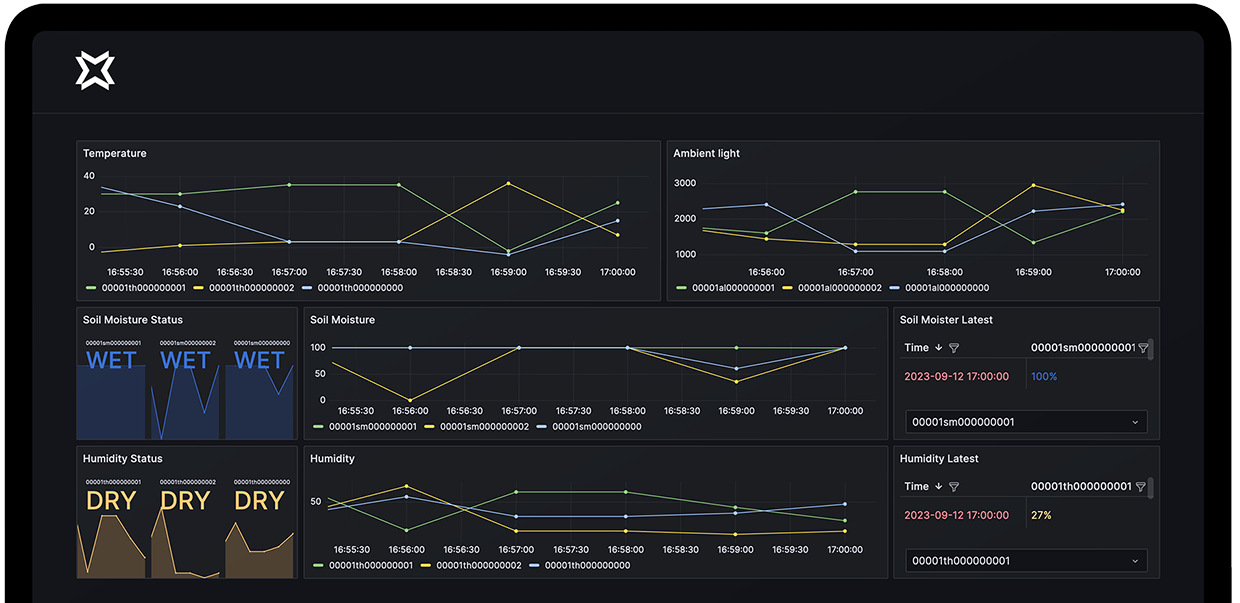
Task: Open the Ambient light panel title
Action: point(706,154)
